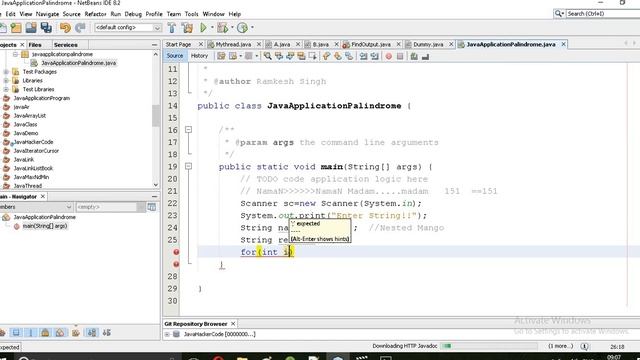The height and width of the screenshot is (360, 640).
Task: Open the Debug menu
Action: [x=133, y=14]
